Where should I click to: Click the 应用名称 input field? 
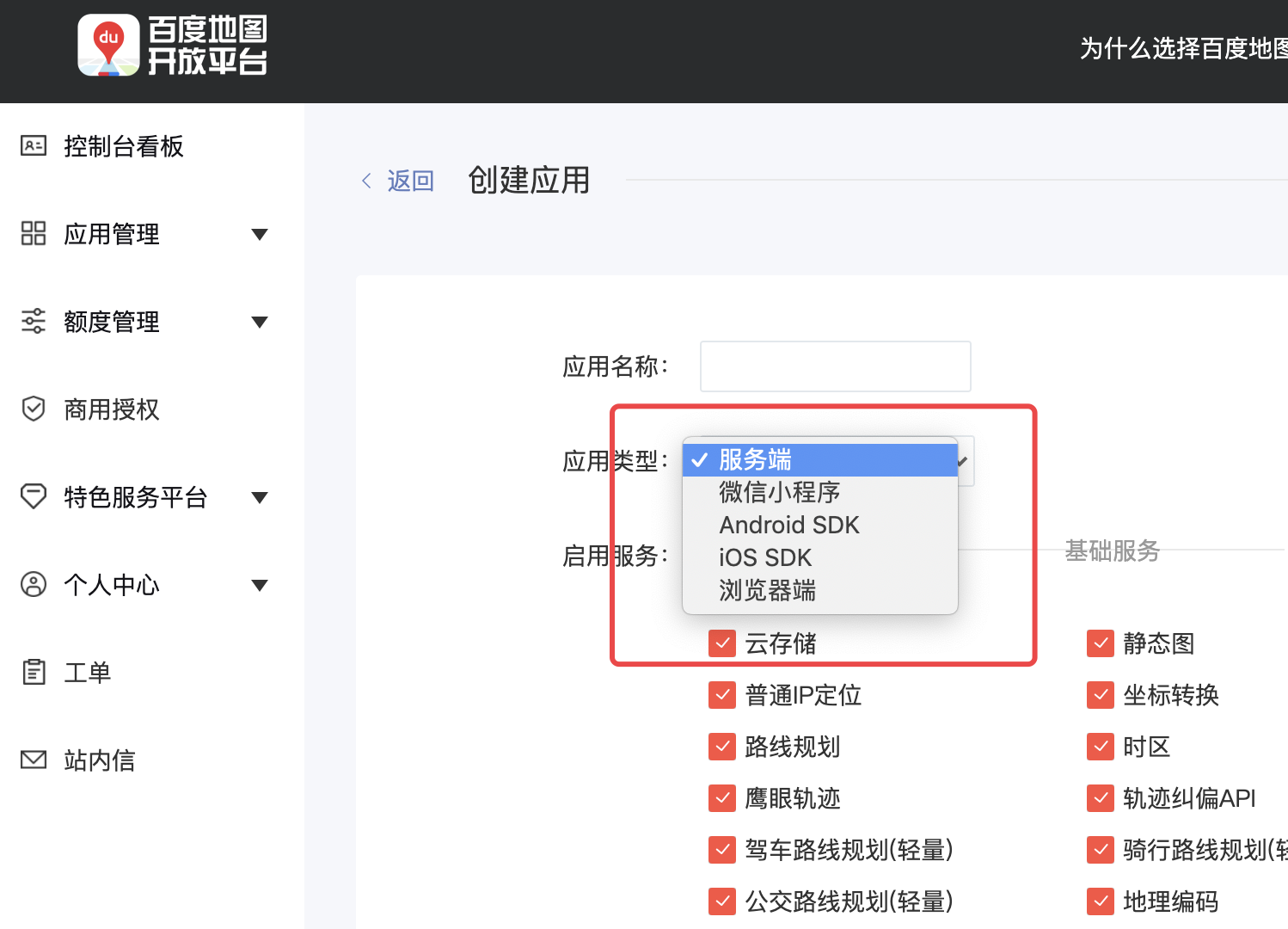point(836,366)
